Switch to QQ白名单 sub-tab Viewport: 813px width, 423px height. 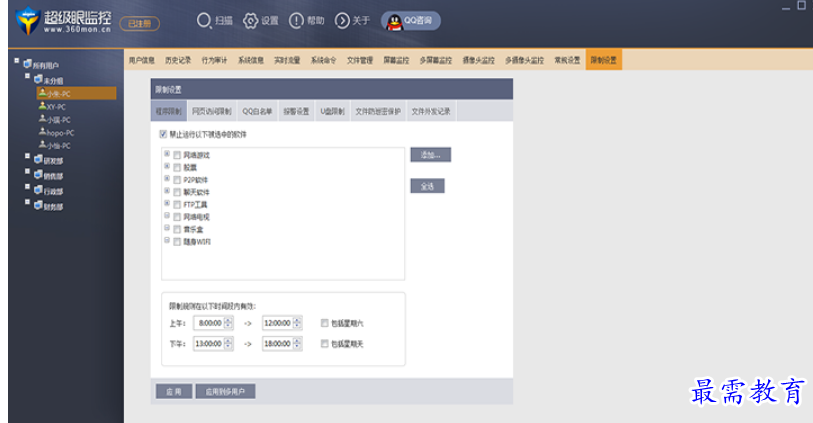pos(257,111)
